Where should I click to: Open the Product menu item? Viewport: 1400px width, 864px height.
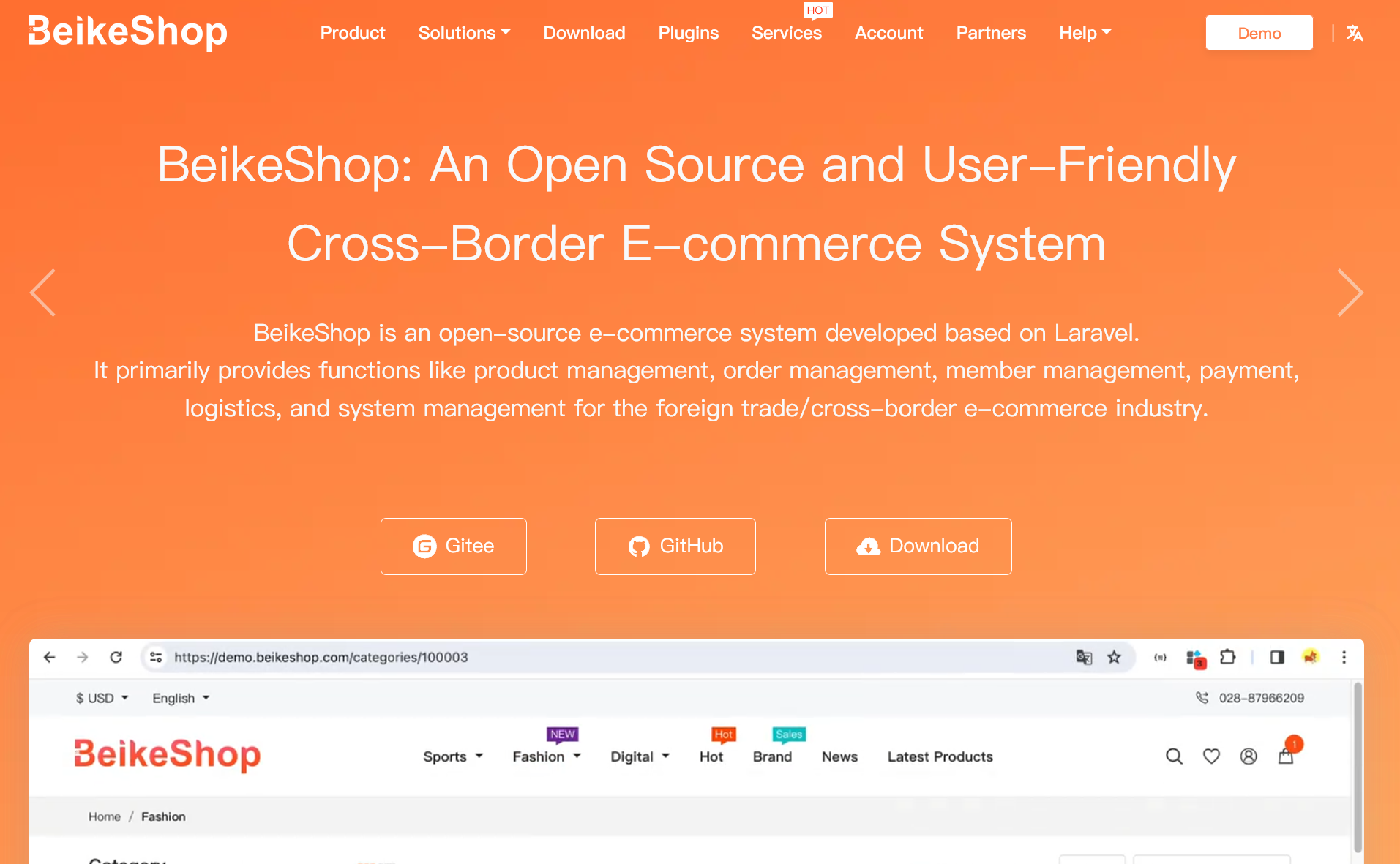(353, 33)
